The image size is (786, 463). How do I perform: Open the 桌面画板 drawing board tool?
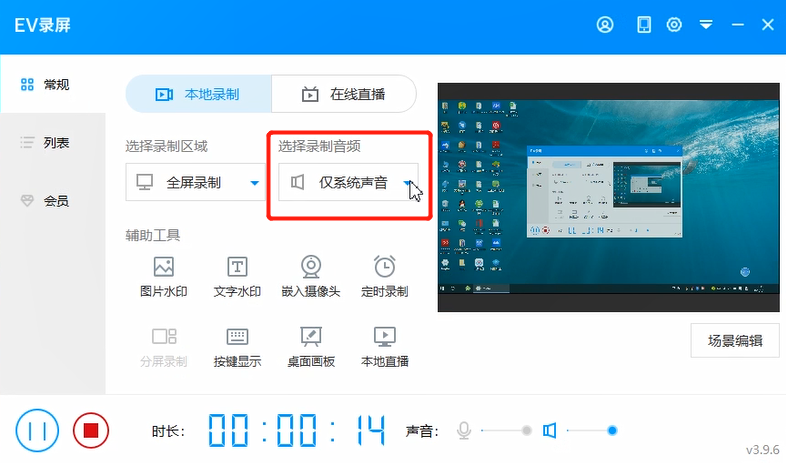(311, 347)
